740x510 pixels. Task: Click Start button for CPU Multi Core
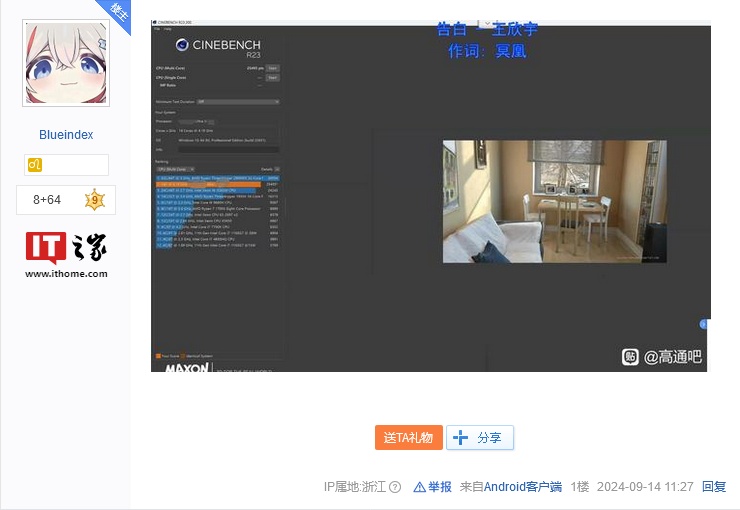tap(272, 68)
